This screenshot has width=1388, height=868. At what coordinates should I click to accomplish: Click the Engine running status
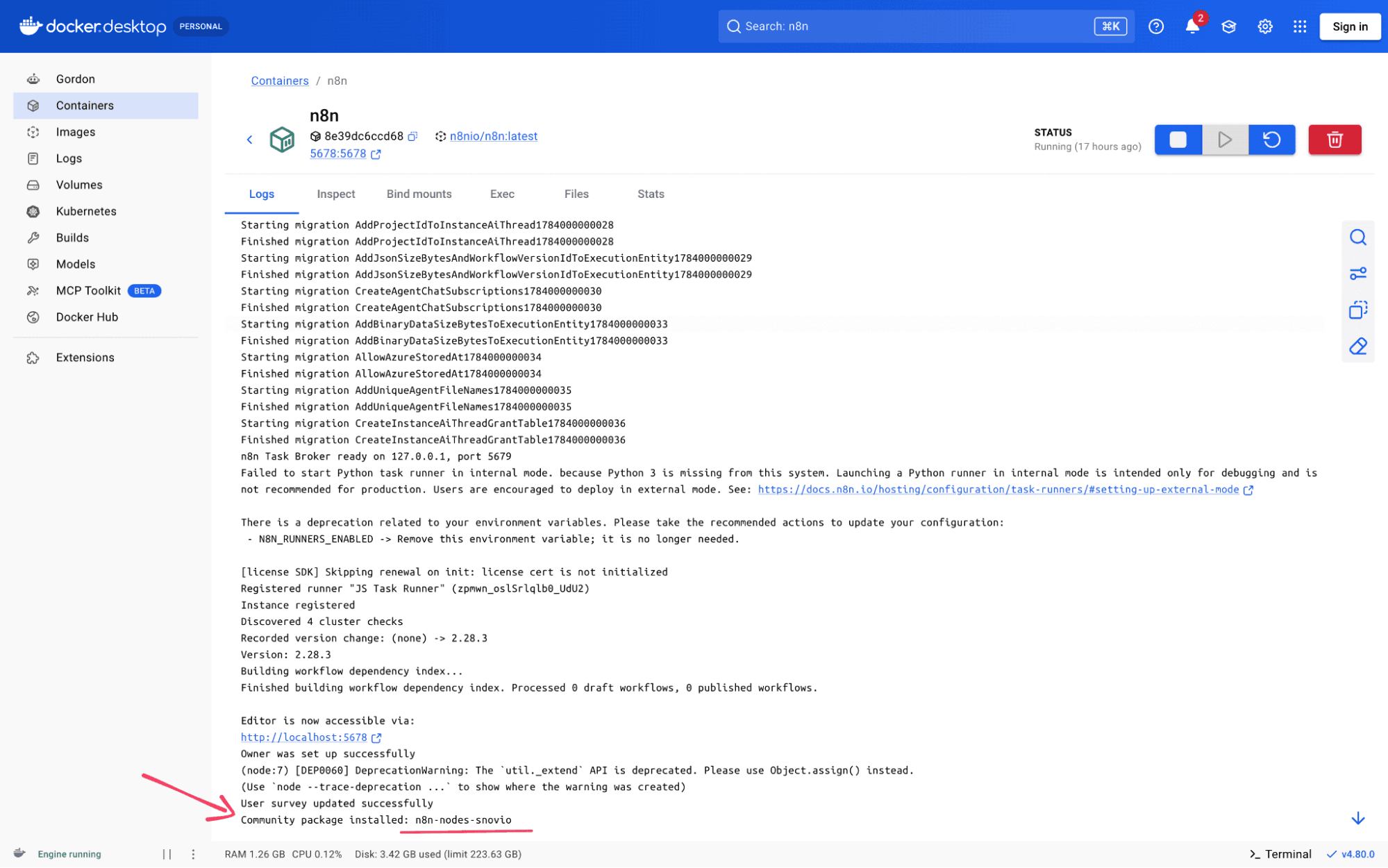click(x=69, y=854)
